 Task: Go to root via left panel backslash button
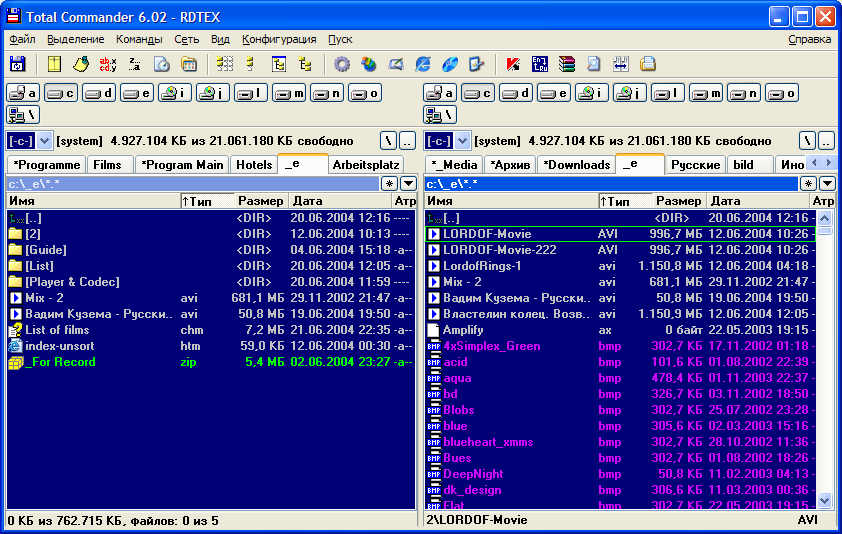coord(388,141)
